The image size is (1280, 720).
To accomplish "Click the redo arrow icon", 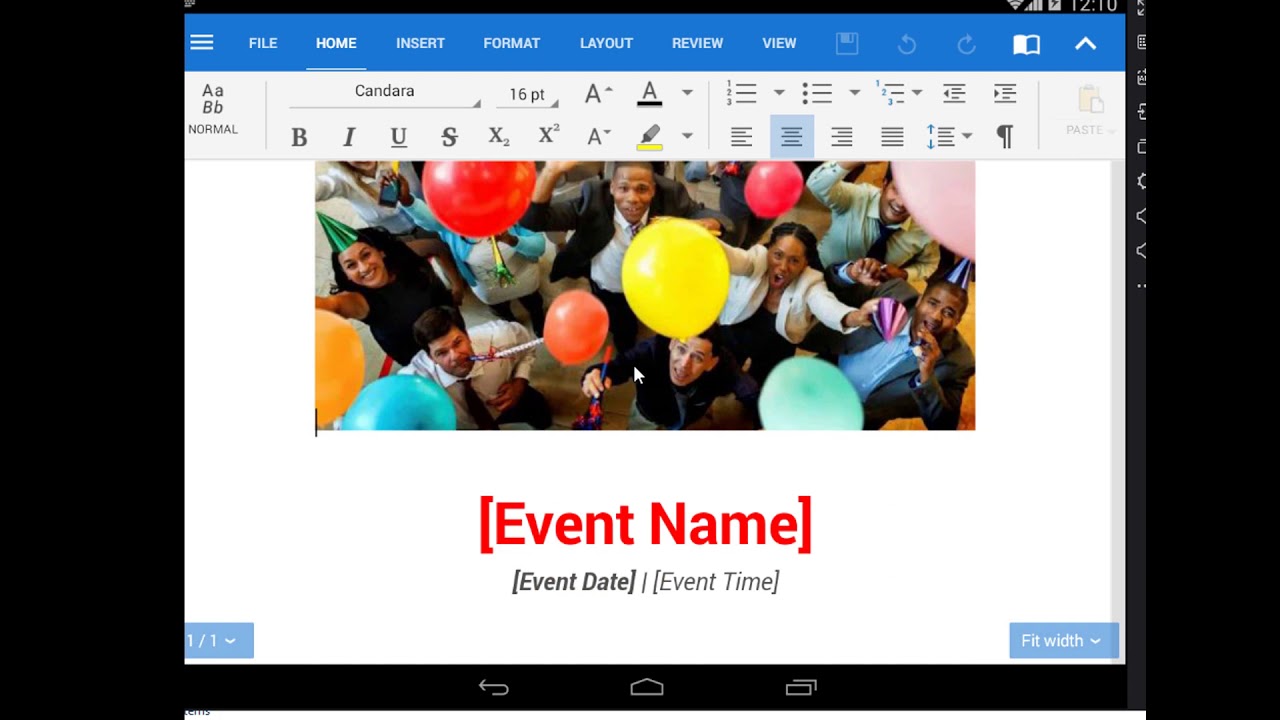I will tap(966, 44).
